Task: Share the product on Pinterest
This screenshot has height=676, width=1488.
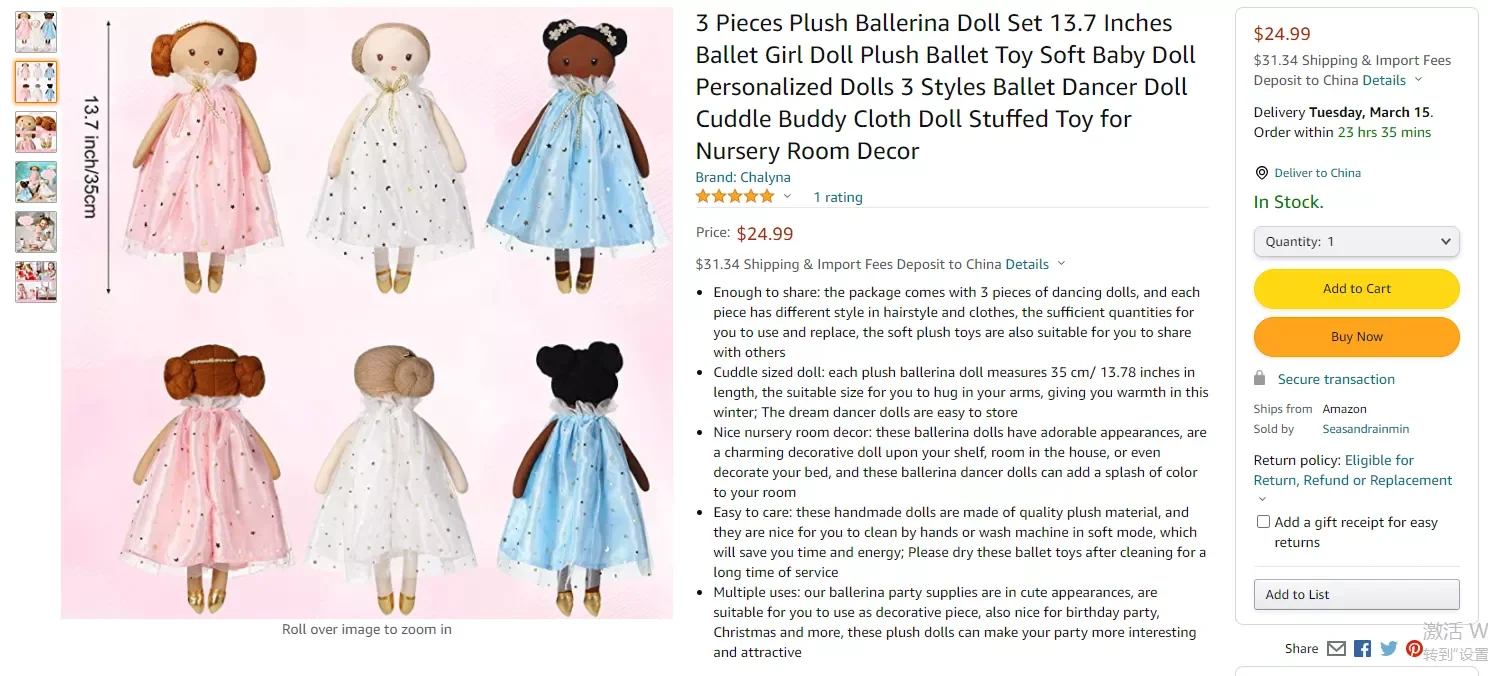Action: tap(1414, 648)
